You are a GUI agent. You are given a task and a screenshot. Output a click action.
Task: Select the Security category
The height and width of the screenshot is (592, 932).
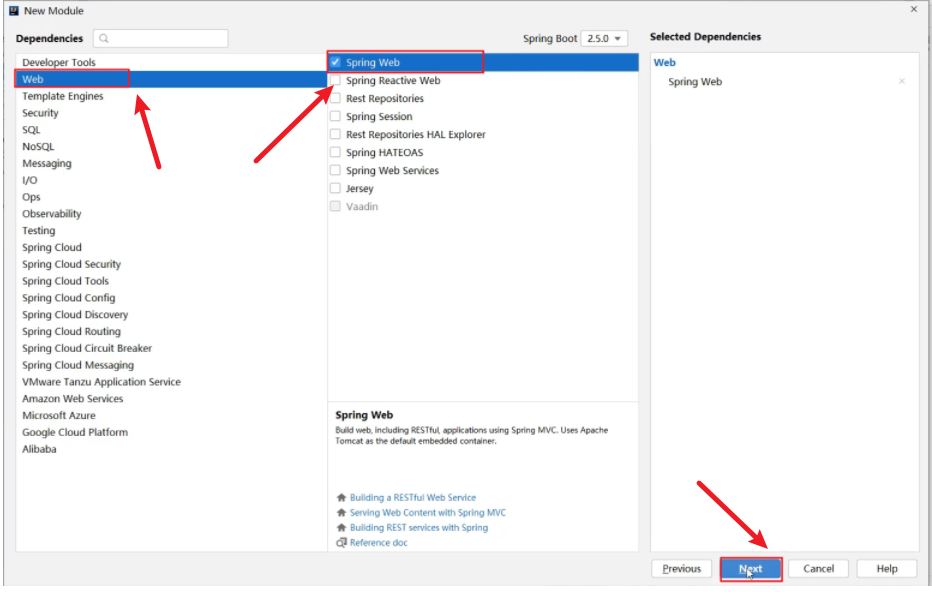[x=41, y=113]
